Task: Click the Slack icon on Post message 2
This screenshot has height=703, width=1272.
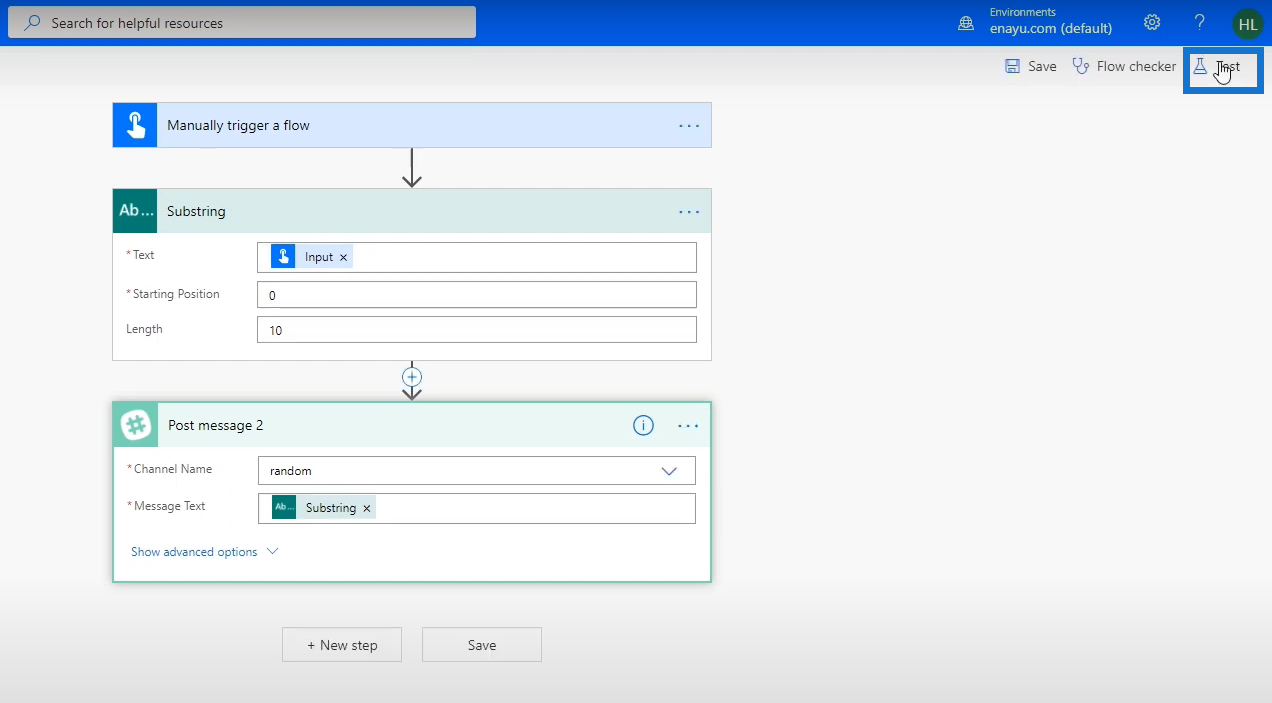Action: click(136, 425)
